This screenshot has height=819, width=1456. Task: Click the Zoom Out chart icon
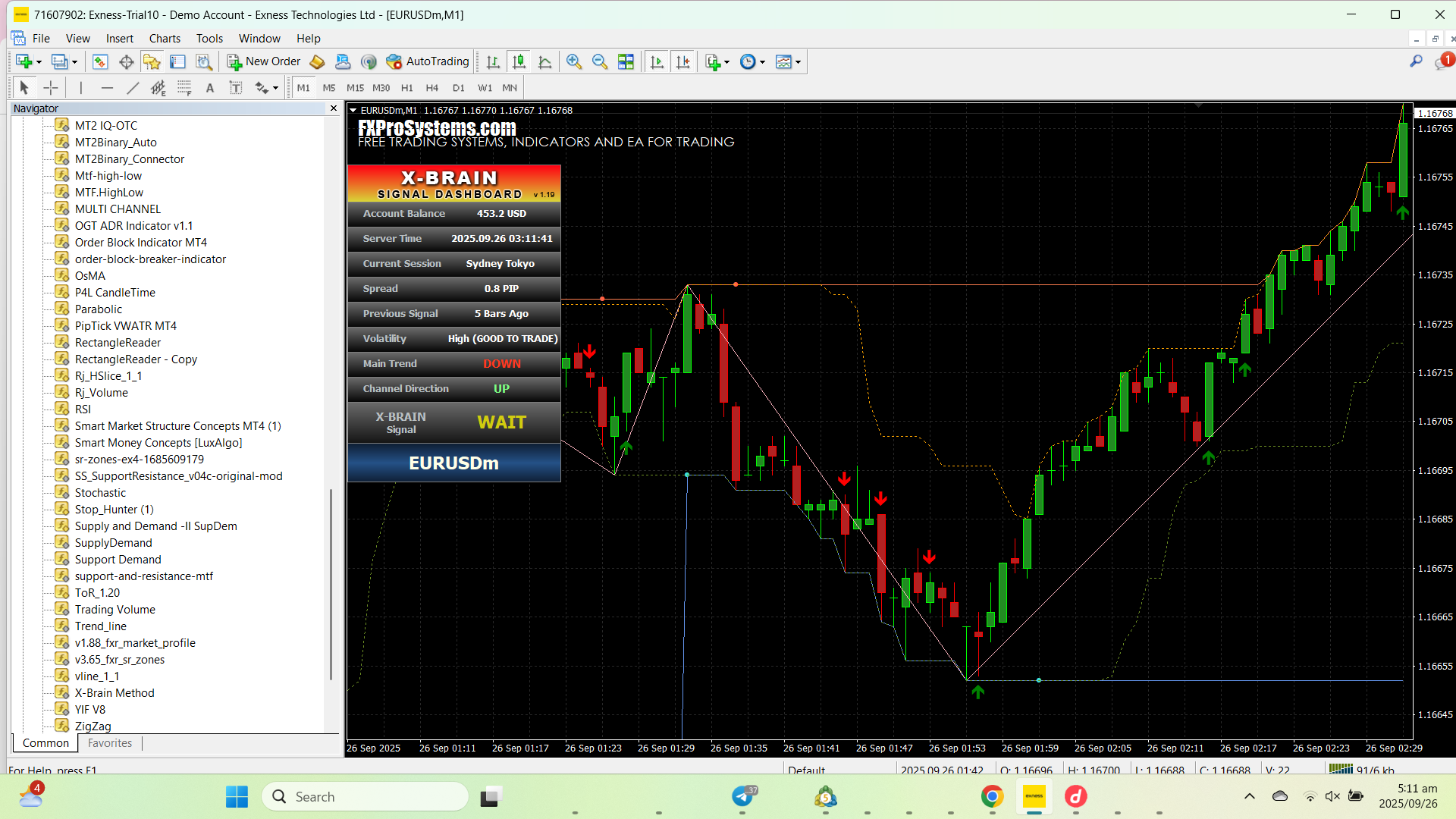(x=600, y=62)
